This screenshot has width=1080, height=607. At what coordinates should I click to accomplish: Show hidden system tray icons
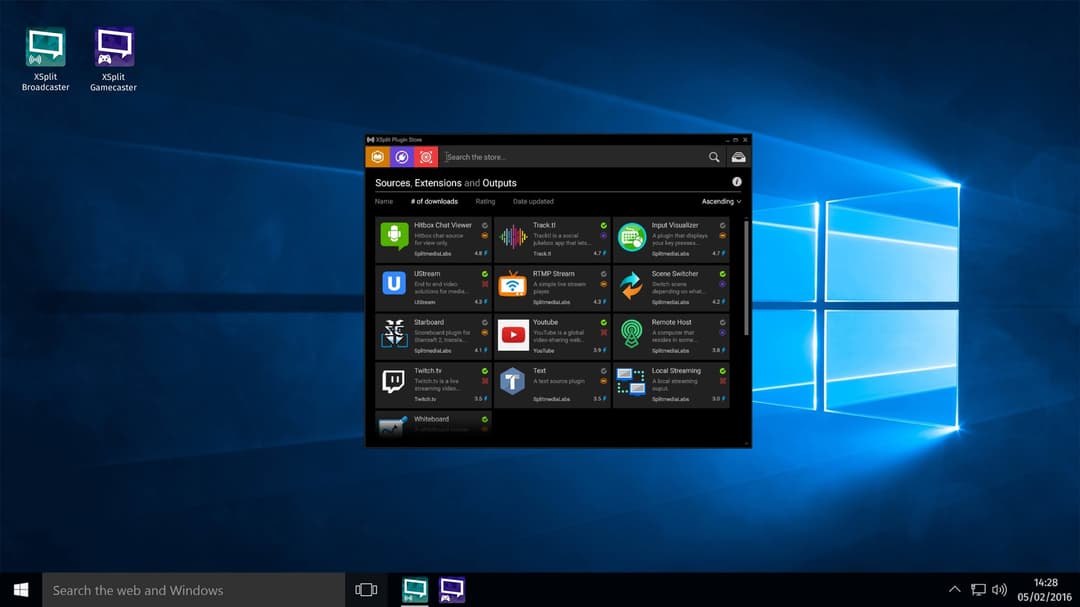955,590
